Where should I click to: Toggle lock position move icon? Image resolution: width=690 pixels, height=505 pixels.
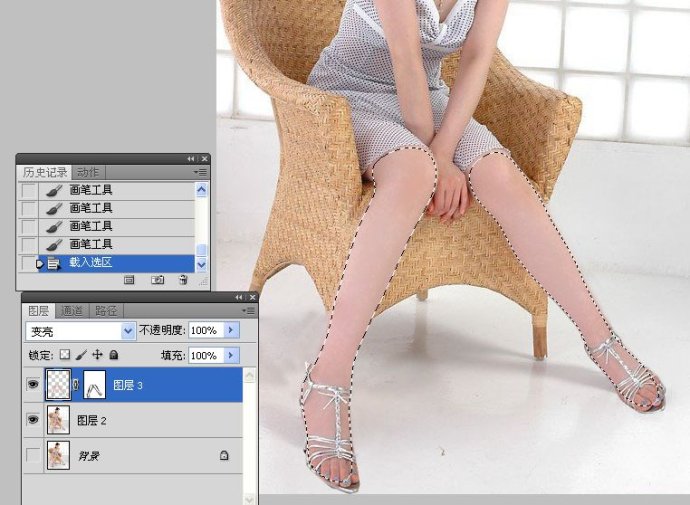point(97,355)
